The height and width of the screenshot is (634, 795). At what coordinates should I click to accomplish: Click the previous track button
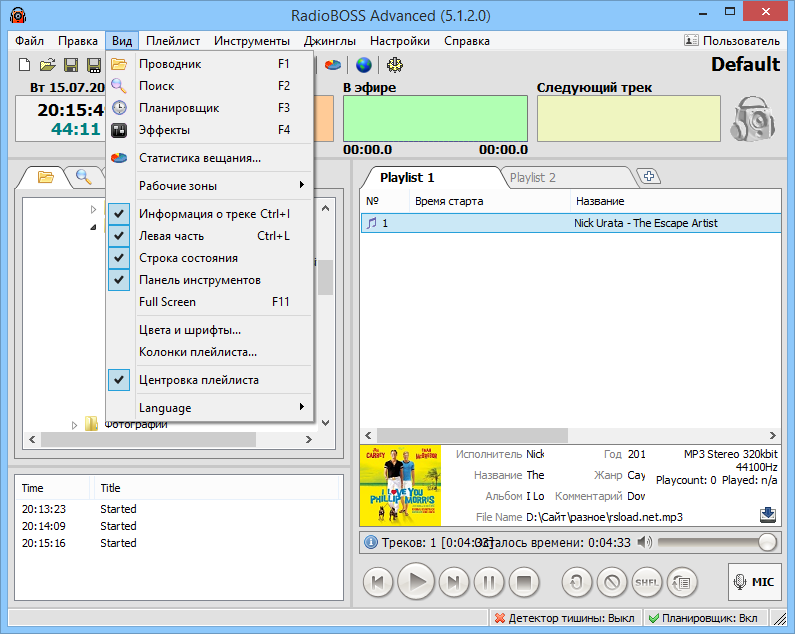378,582
